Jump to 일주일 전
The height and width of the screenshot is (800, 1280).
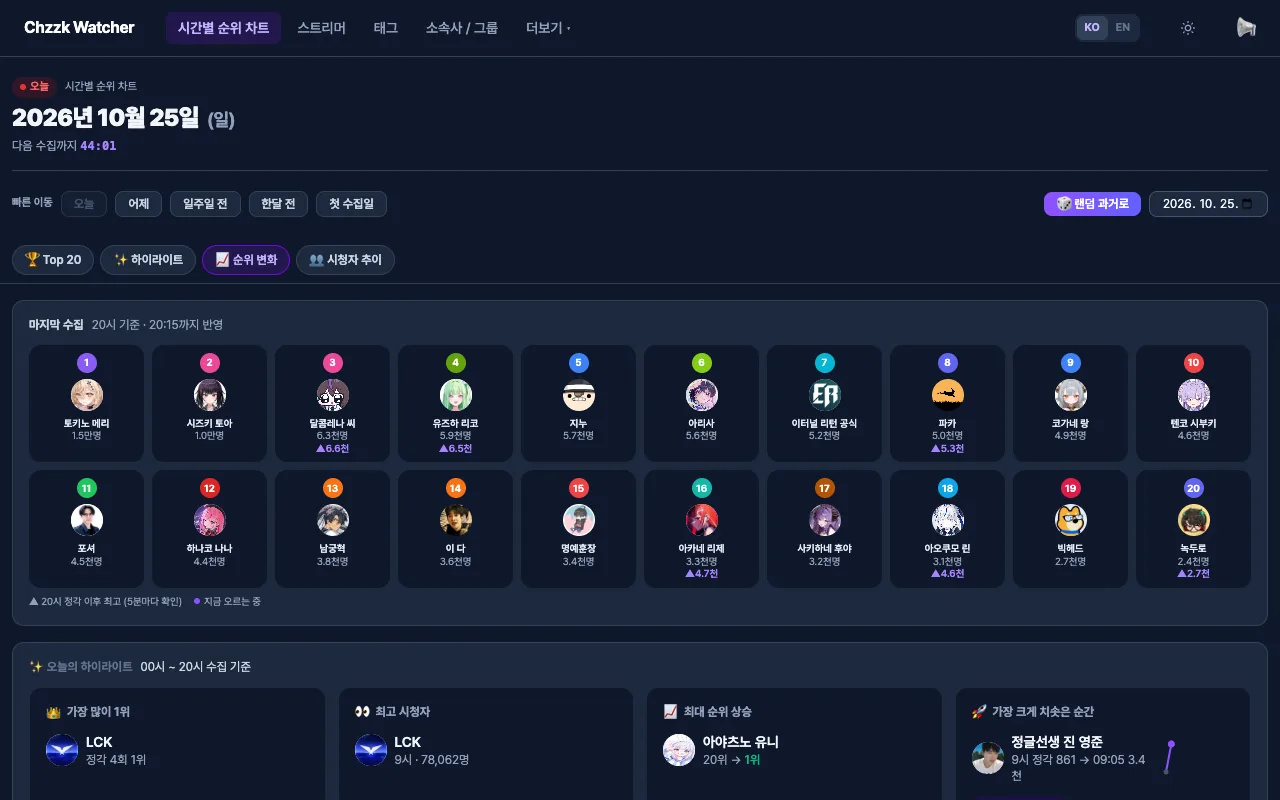coord(205,204)
